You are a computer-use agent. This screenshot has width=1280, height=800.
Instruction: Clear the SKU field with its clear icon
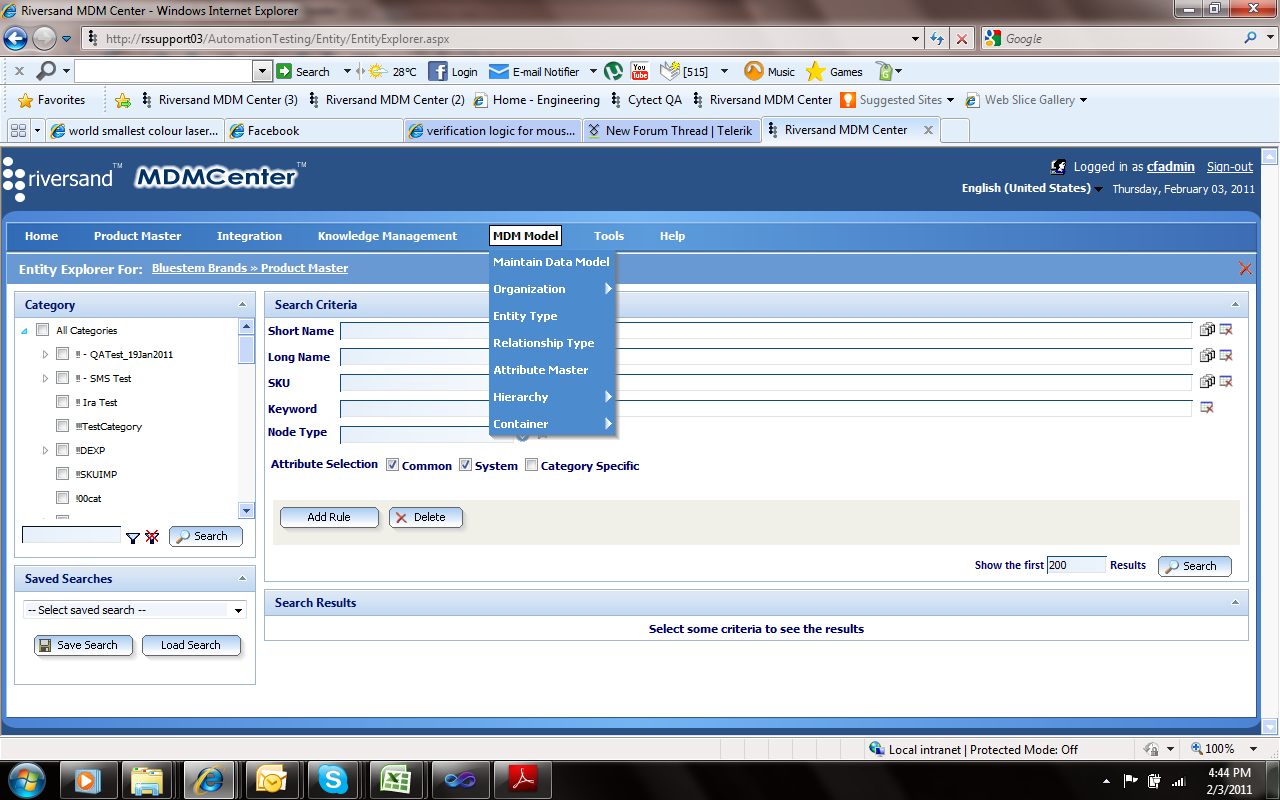(x=1225, y=381)
